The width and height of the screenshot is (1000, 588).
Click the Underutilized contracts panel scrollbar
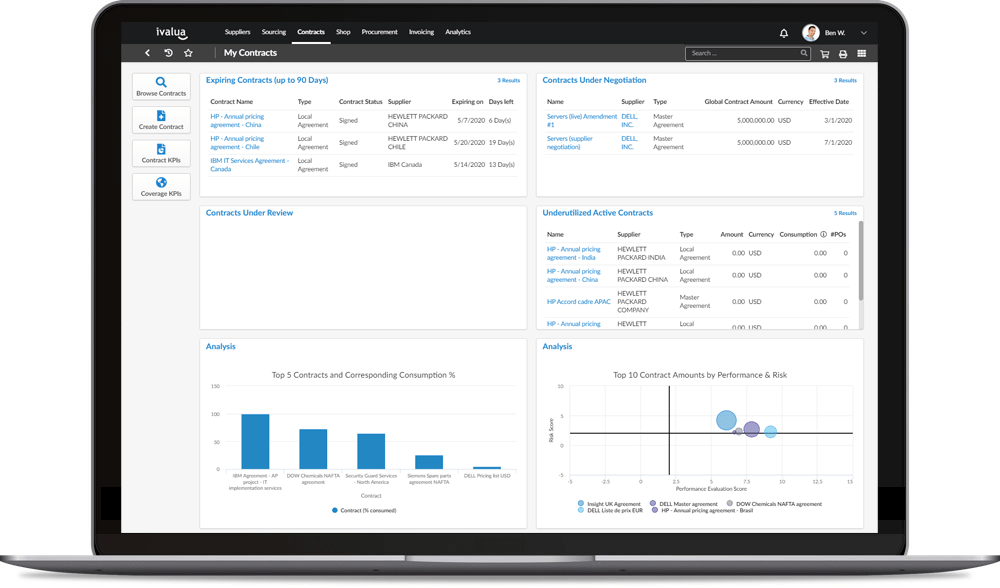click(861, 261)
